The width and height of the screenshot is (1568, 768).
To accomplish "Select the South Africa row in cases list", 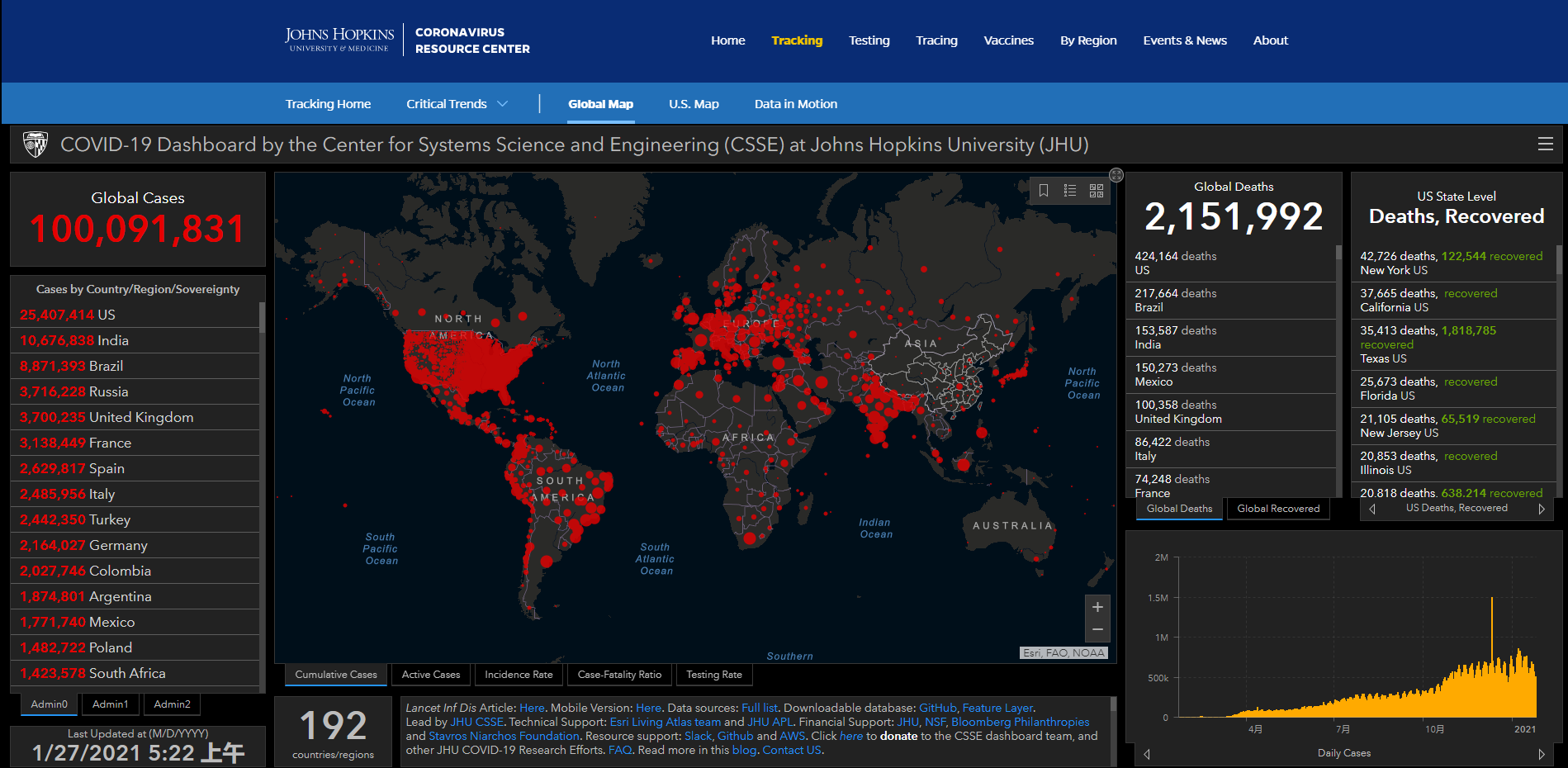I will coord(136,673).
